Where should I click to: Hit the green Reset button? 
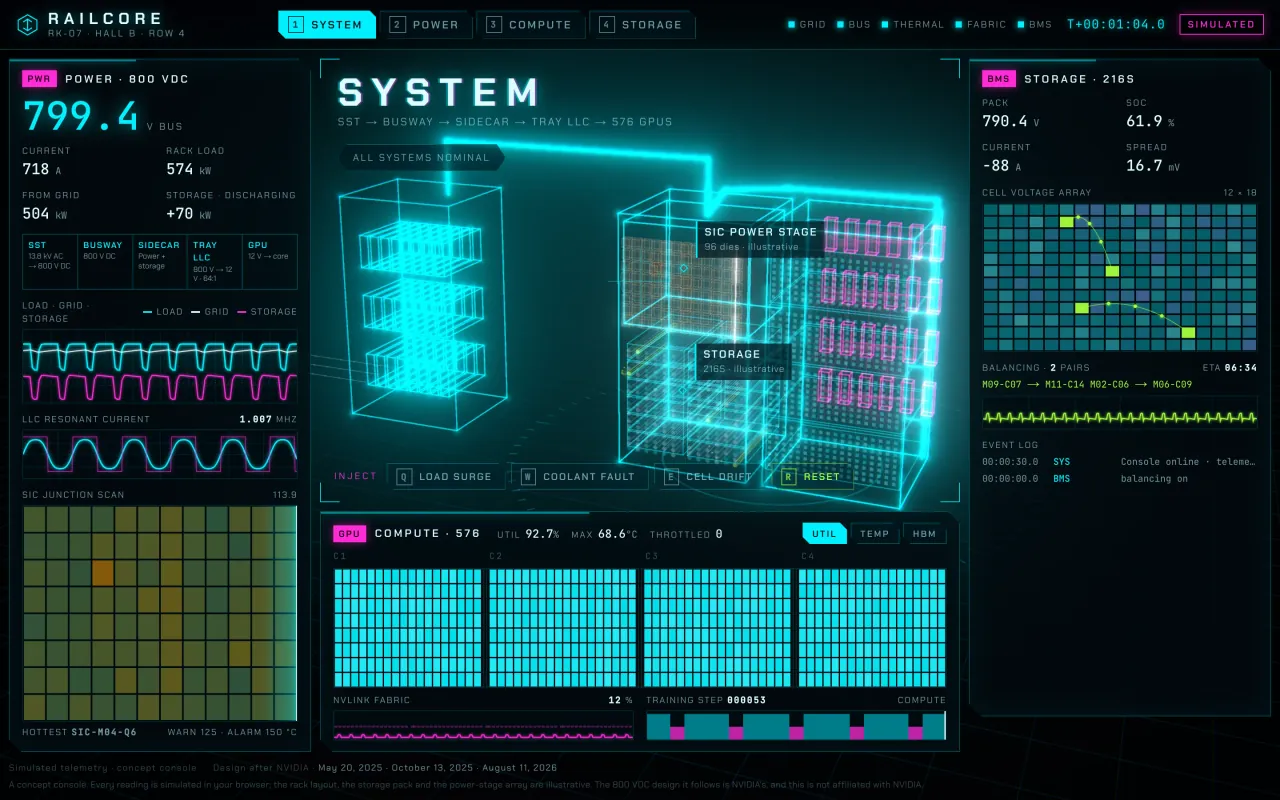pos(812,477)
